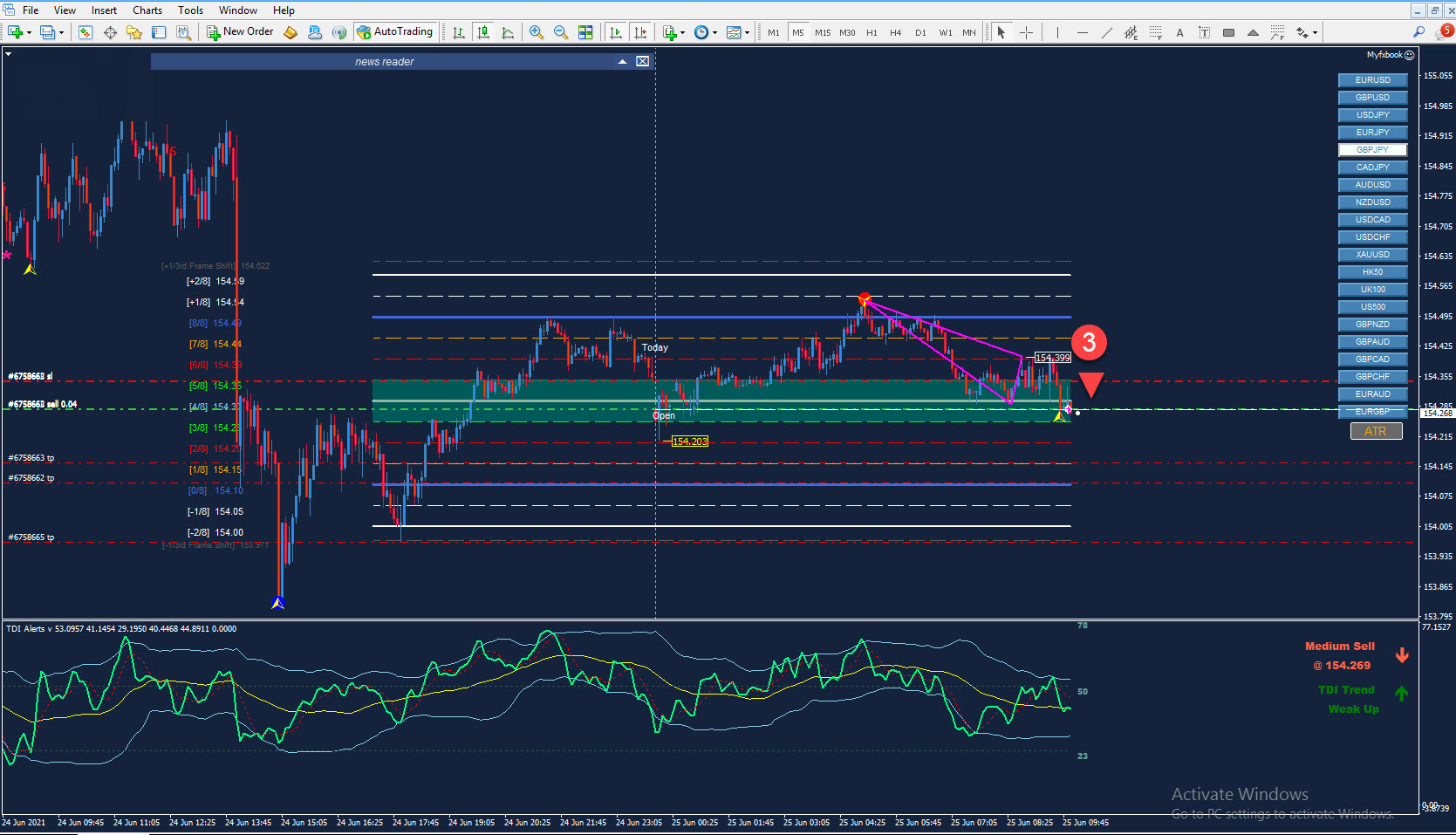
Task: Click the New Order button
Action: [x=240, y=32]
